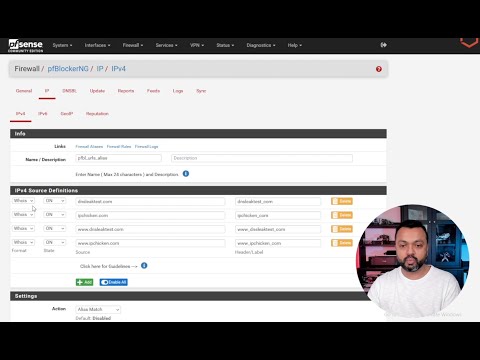Select the IPv4 sub-tab
The image size is (480, 360).
(21, 114)
